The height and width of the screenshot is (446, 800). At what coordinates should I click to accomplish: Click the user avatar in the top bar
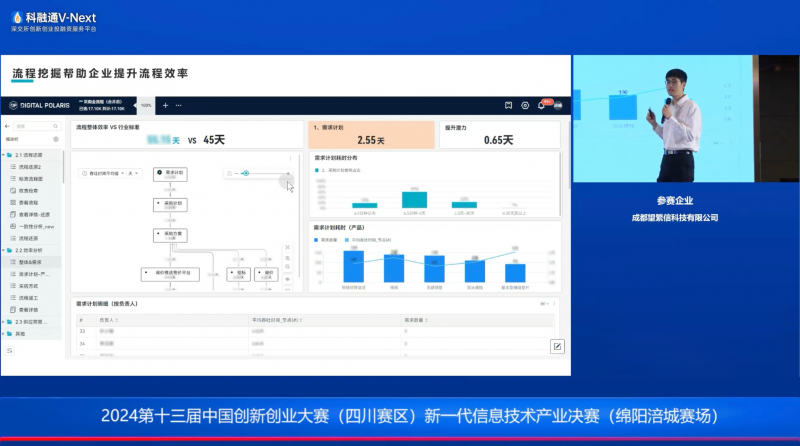(x=558, y=106)
